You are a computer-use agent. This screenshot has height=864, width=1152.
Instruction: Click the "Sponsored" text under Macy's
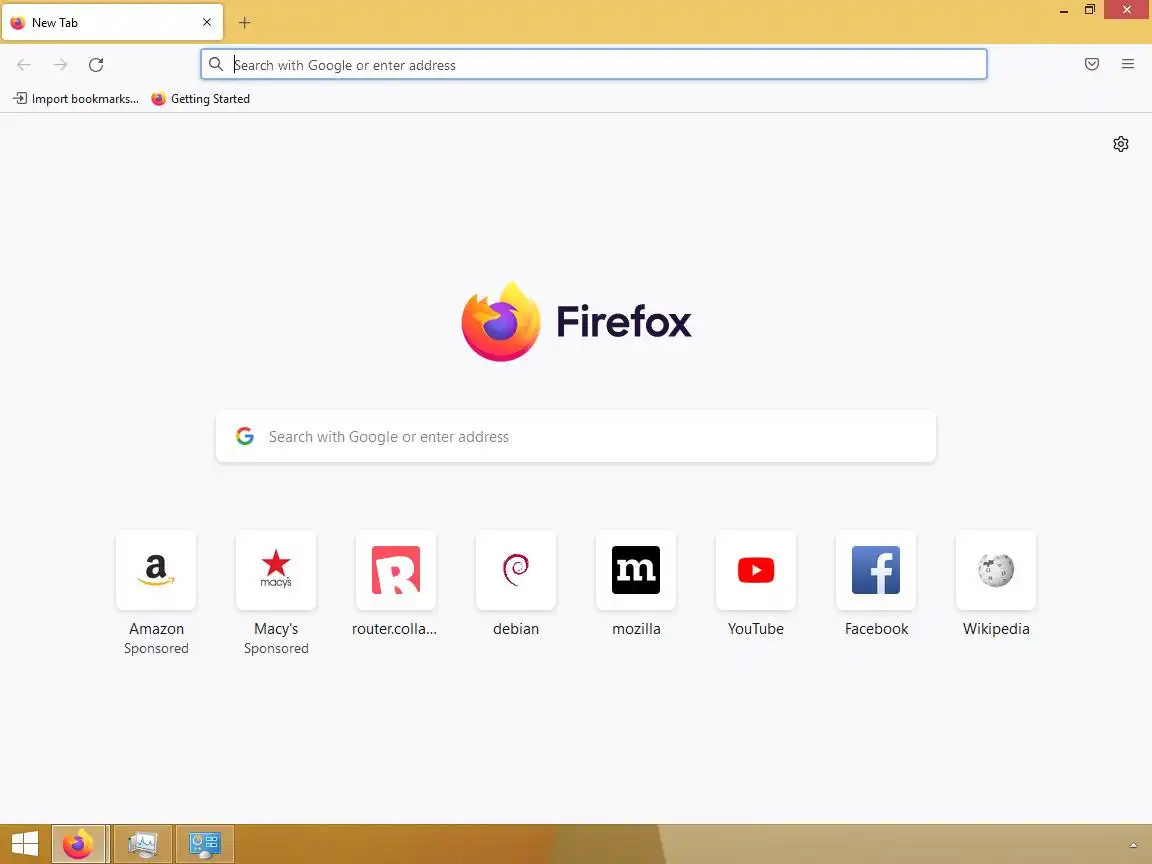click(x=276, y=648)
